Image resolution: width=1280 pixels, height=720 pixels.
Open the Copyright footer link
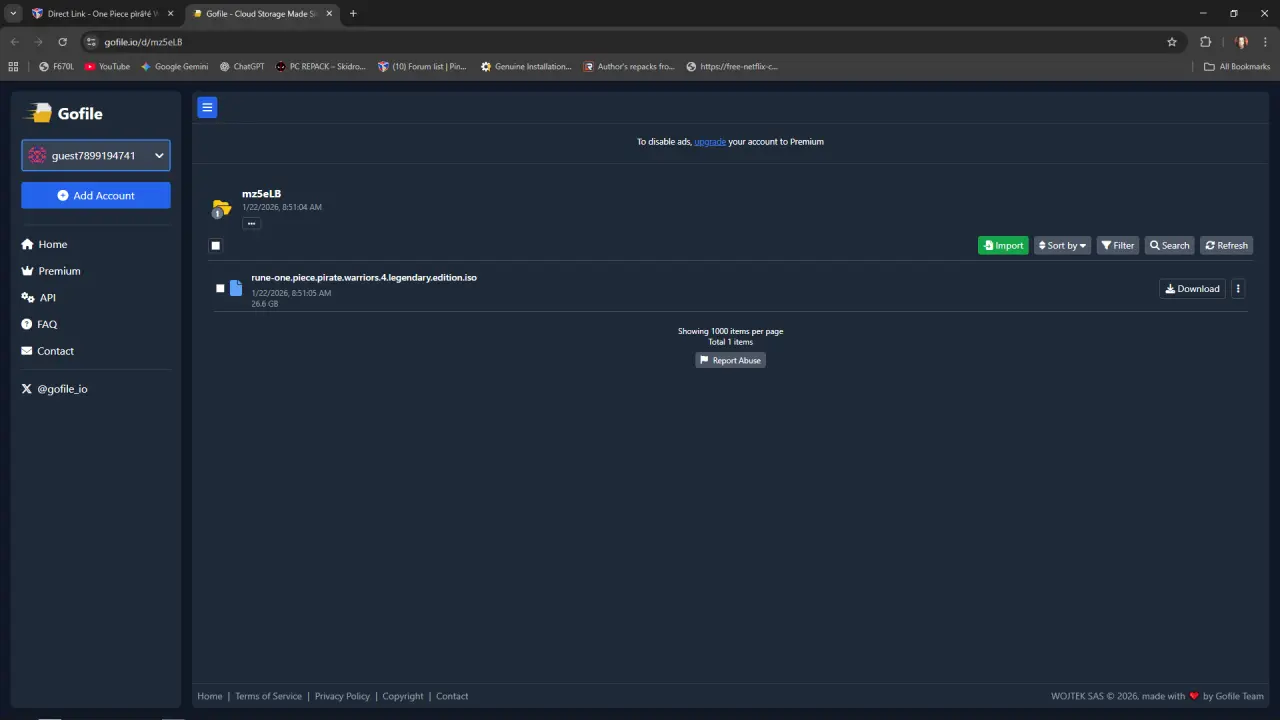click(x=403, y=696)
